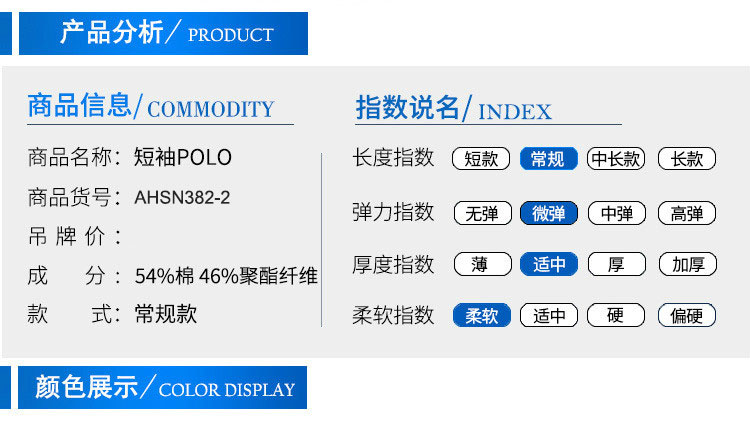This screenshot has height=423, width=750.
Task: Choose 适中 in the 柔软指数 row
Action: tap(549, 316)
